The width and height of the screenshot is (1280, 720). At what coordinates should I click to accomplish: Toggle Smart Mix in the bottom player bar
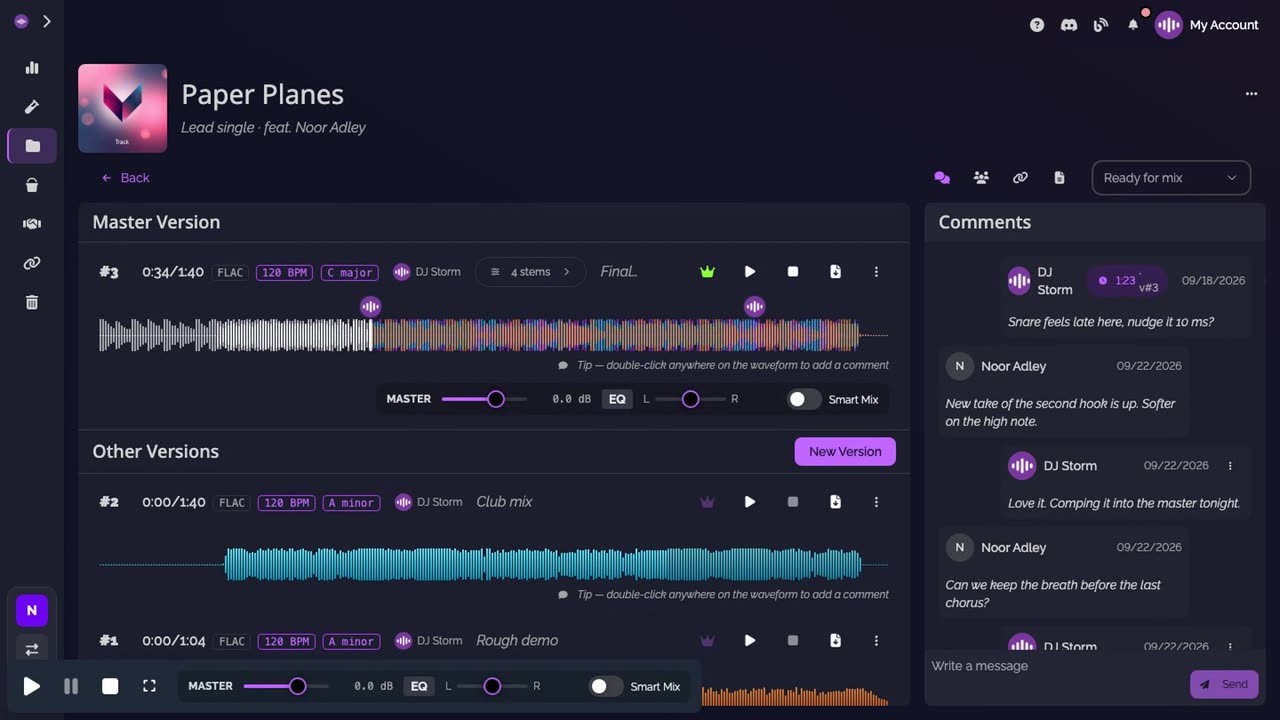pos(605,686)
